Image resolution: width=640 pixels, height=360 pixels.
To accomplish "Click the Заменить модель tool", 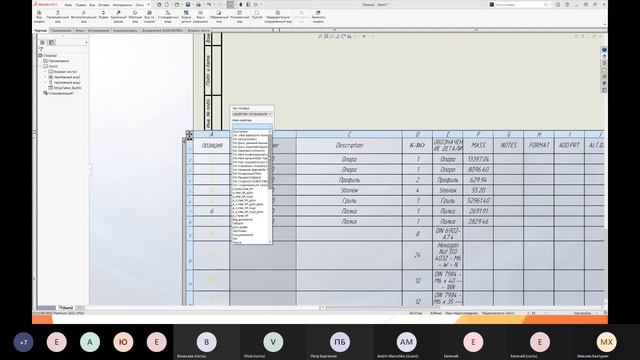I will point(318,16).
